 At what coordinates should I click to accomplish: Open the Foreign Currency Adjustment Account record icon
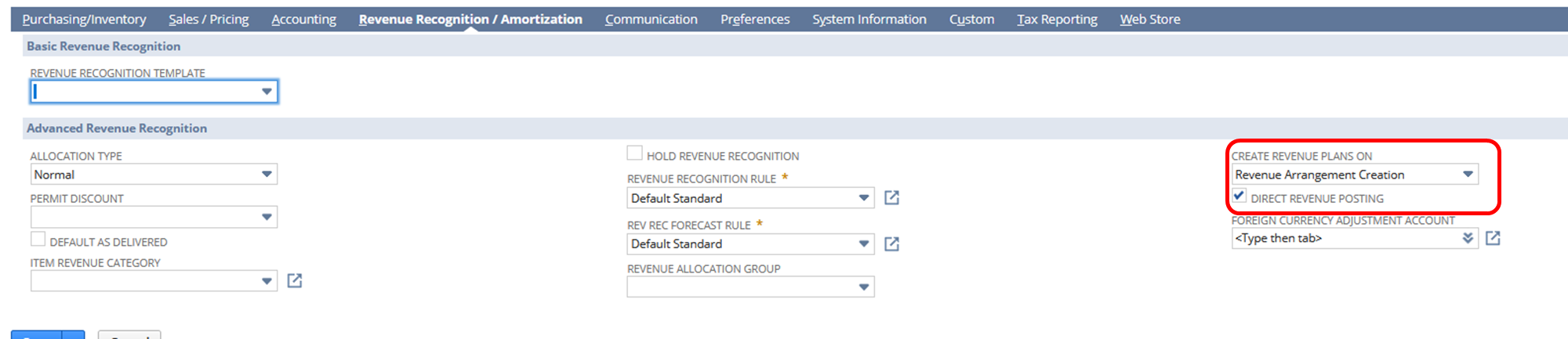1493,238
